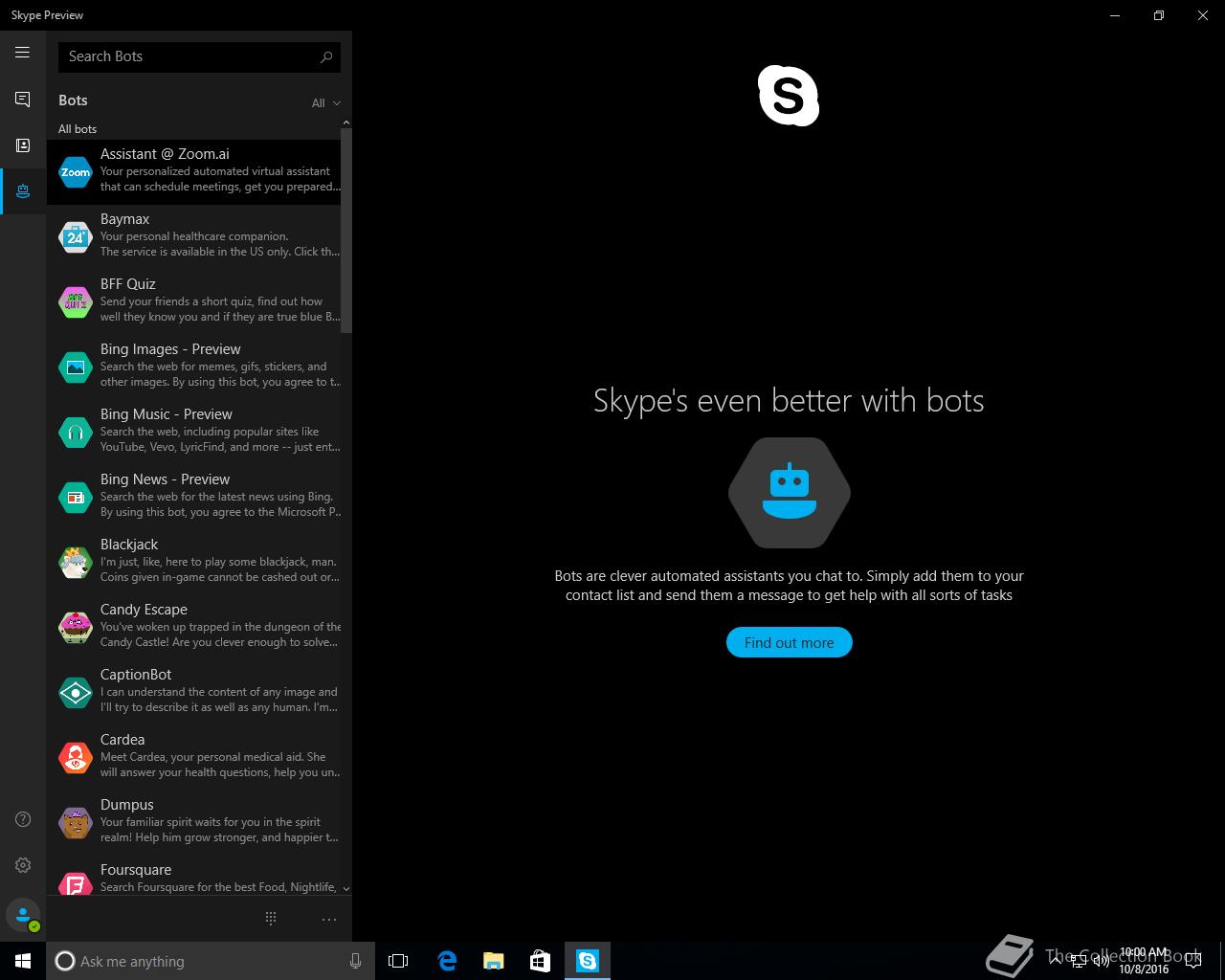
Task: Select the Foursquare bot entry
Action: tap(194, 876)
